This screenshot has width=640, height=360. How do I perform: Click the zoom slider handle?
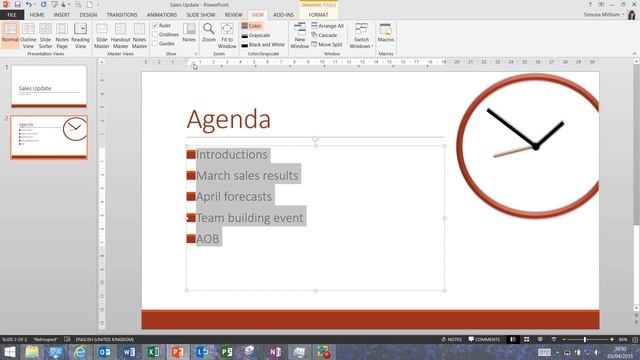pyautogui.click(x=585, y=339)
